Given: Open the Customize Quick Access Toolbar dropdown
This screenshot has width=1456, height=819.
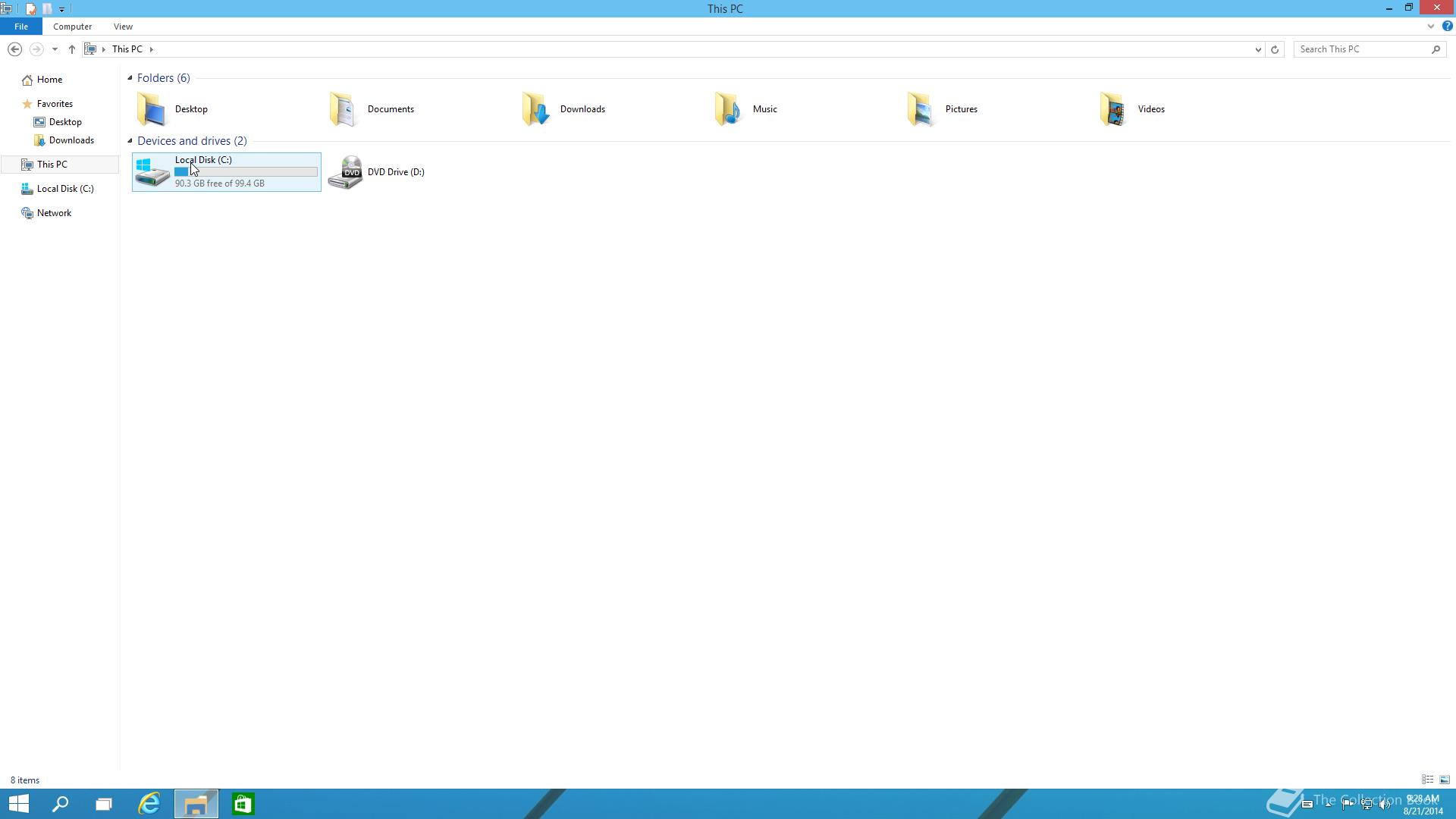Looking at the screenshot, I should [62, 9].
